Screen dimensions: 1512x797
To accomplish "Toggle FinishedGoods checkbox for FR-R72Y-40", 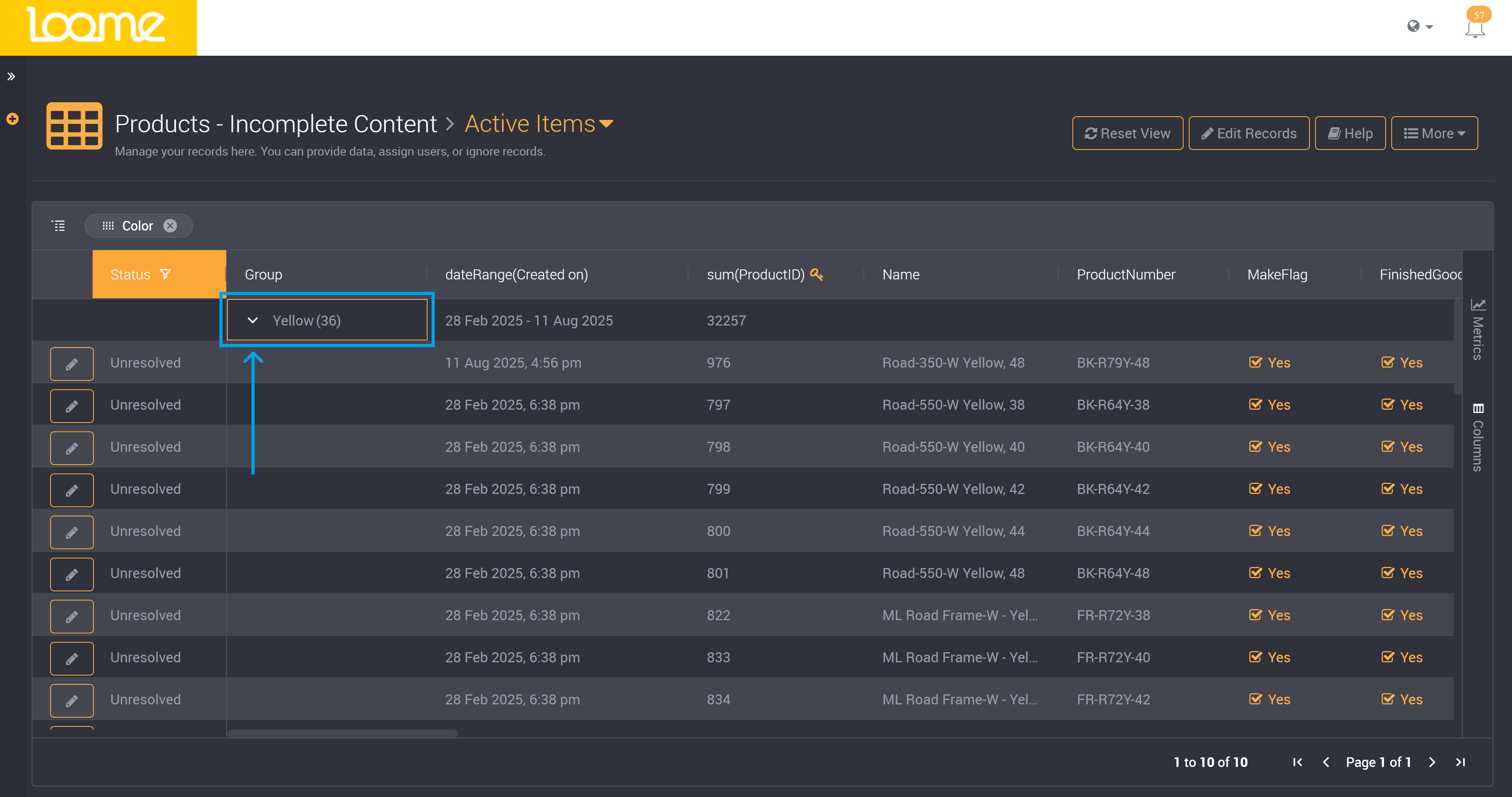I will pyautogui.click(x=1388, y=657).
